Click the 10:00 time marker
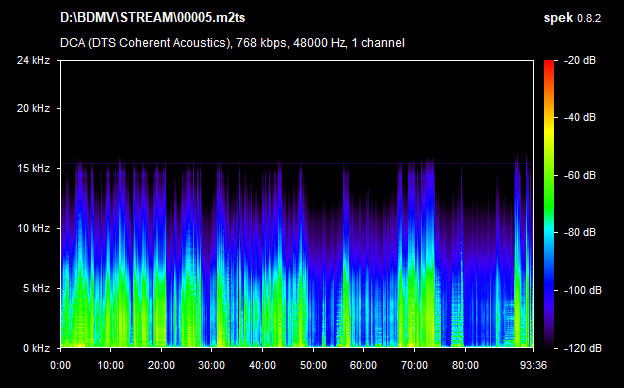 pos(111,365)
